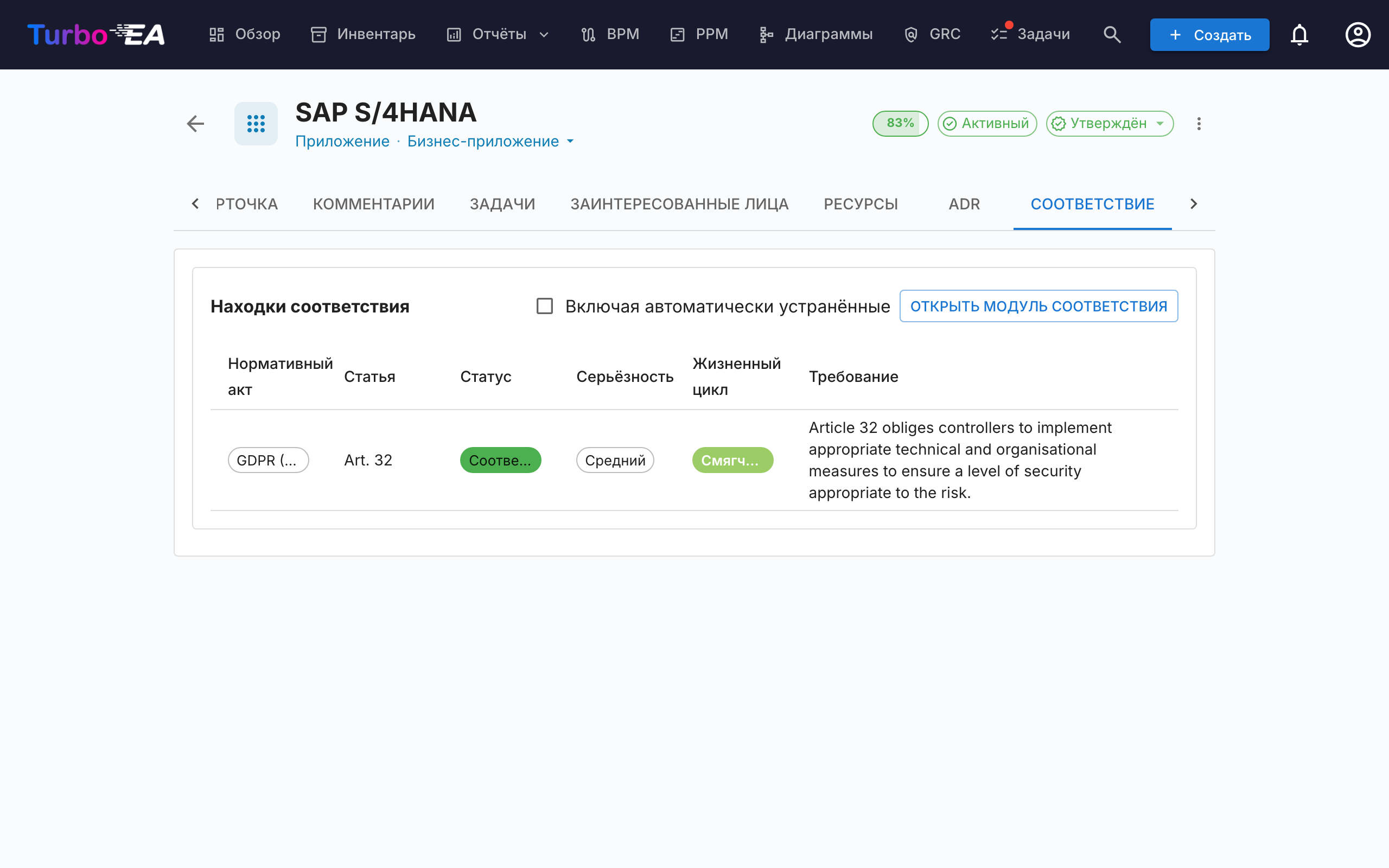Open Задачи with the red notification dot
Image resolution: width=1389 pixels, height=868 pixels.
pyautogui.click(x=1031, y=34)
